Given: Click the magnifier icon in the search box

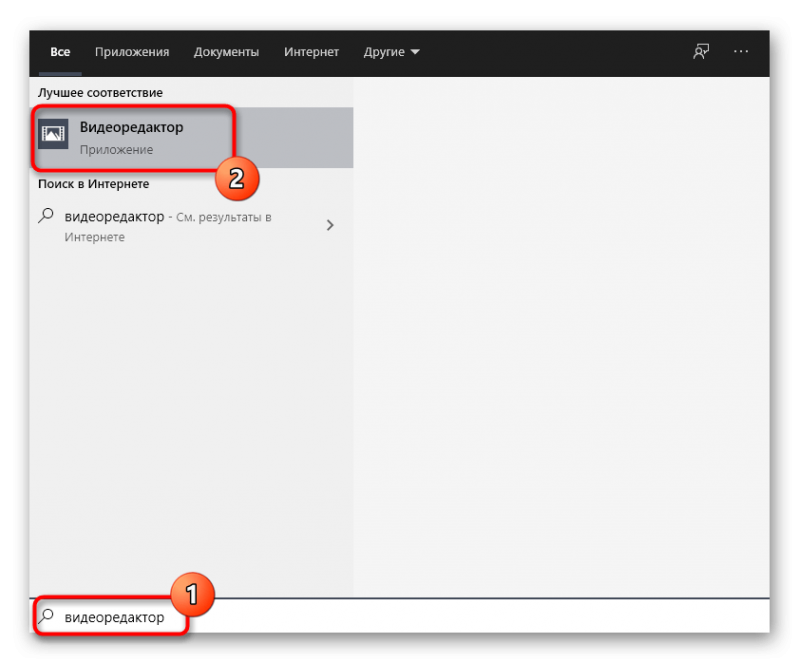Looking at the screenshot, I should tap(47, 617).
